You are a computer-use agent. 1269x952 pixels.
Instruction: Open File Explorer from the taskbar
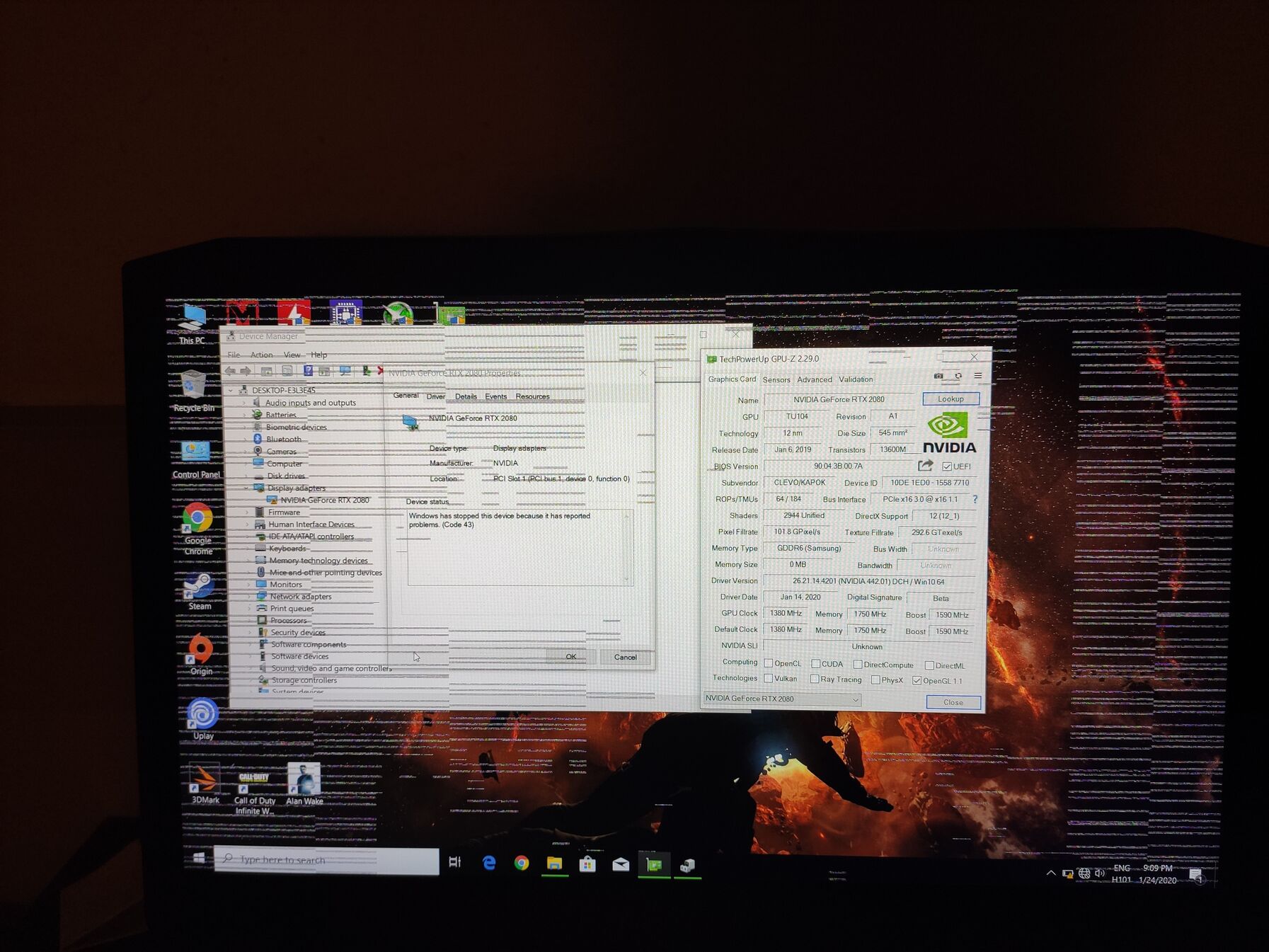(554, 864)
